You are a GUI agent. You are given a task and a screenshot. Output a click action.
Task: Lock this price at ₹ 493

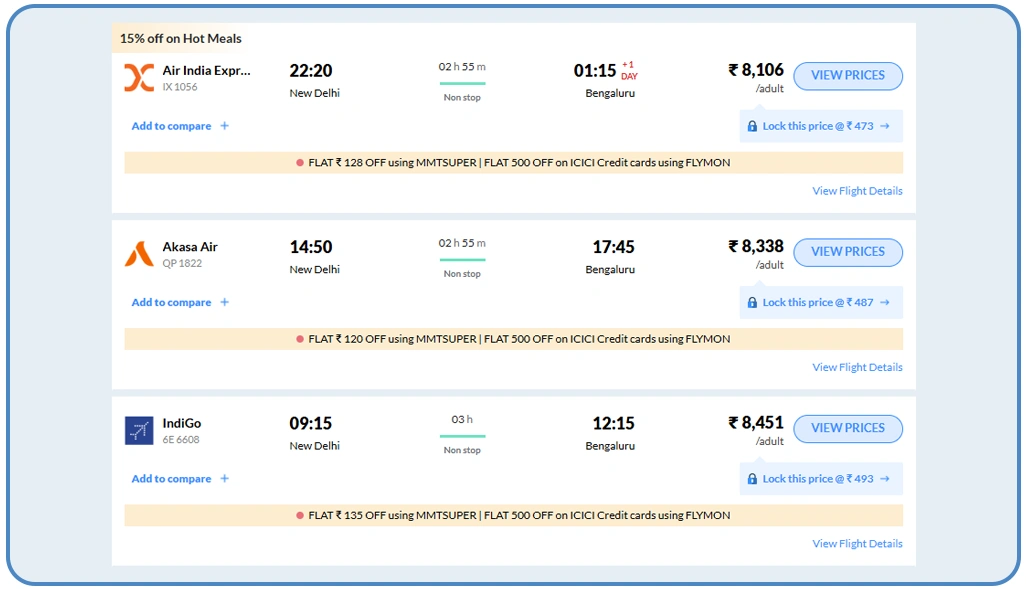(x=820, y=479)
